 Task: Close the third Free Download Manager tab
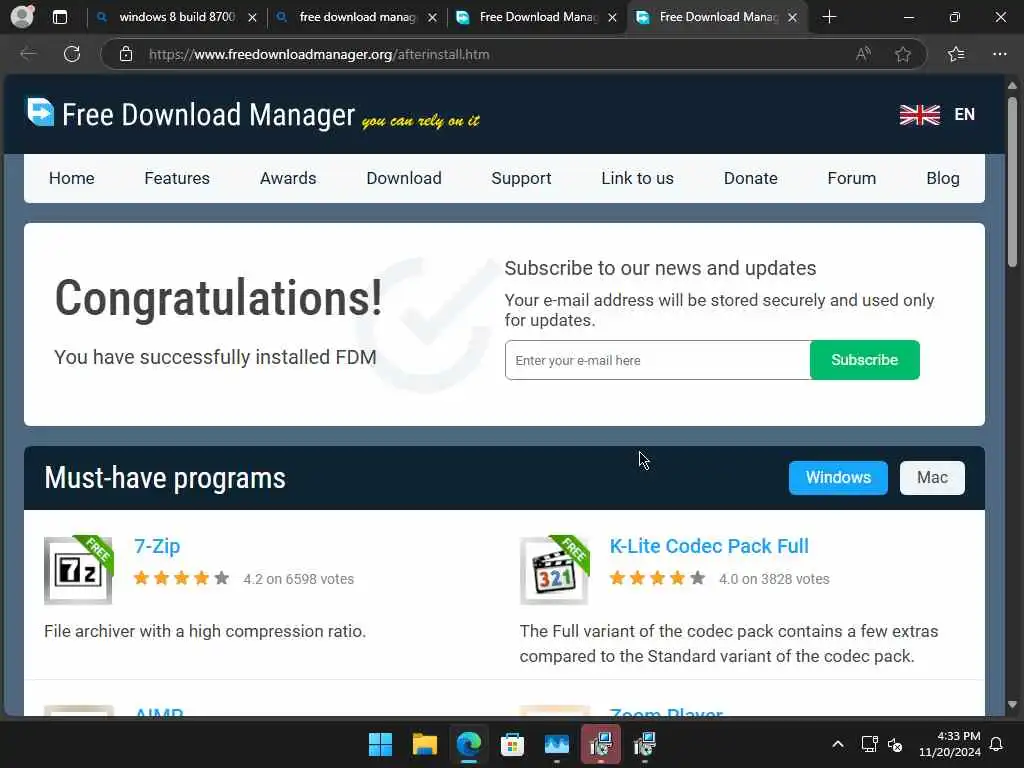pyautogui.click(x=612, y=18)
